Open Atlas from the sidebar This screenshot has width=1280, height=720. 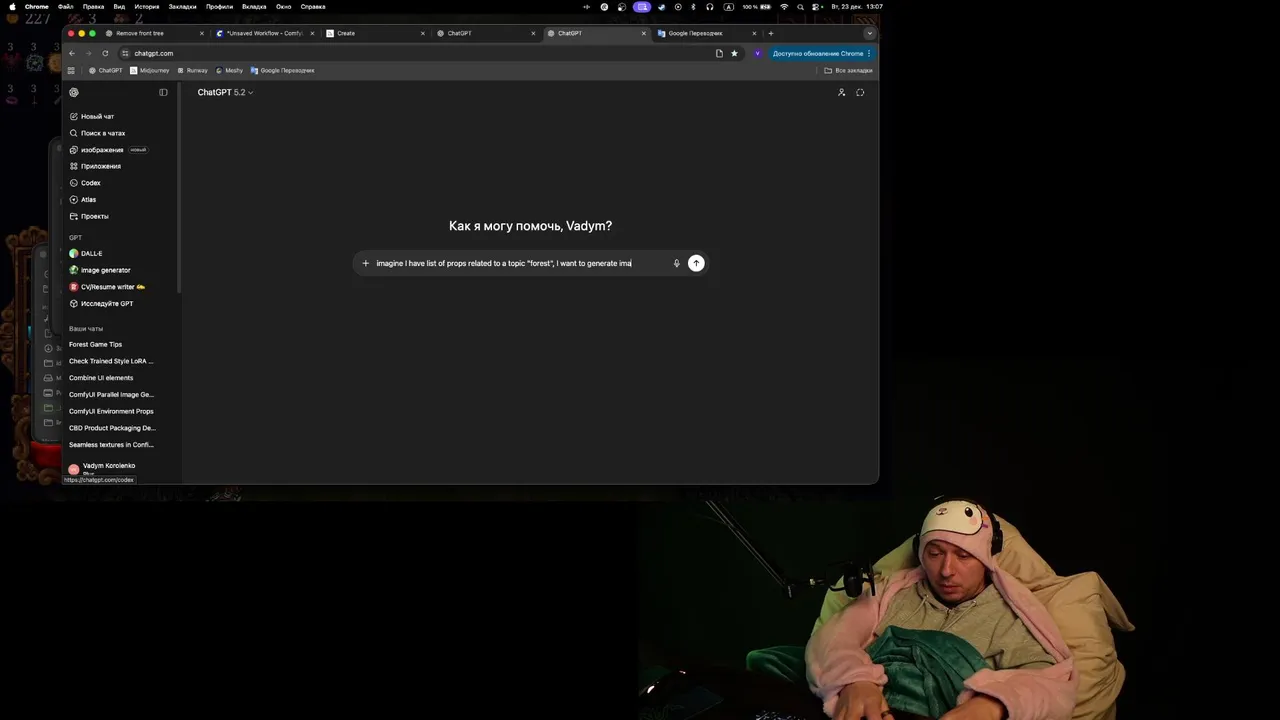(x=83, y=200)
